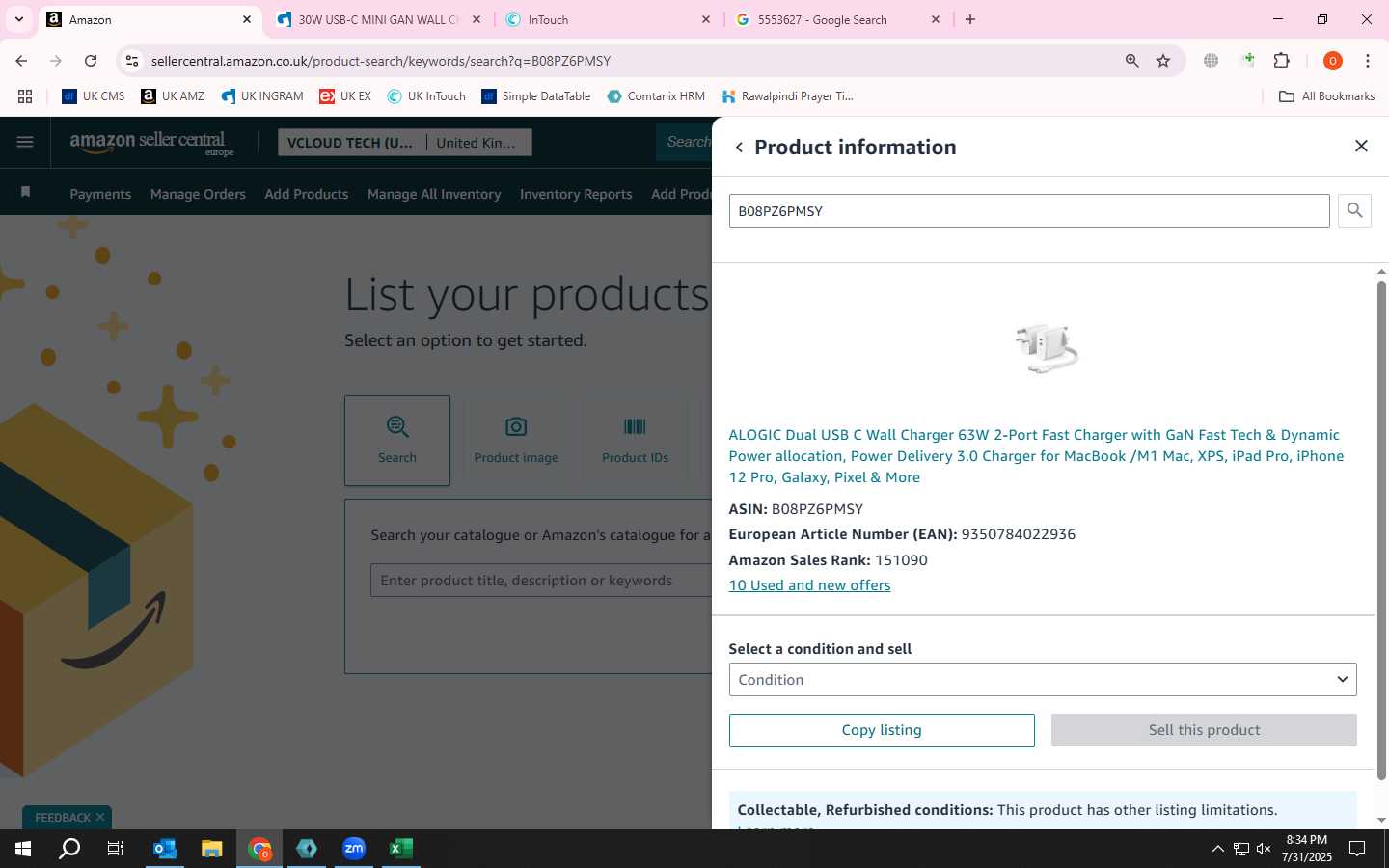Click the bookmark flag icon in nav bar
This screenshot has width=1389, height=868.
tap(25, 192)
